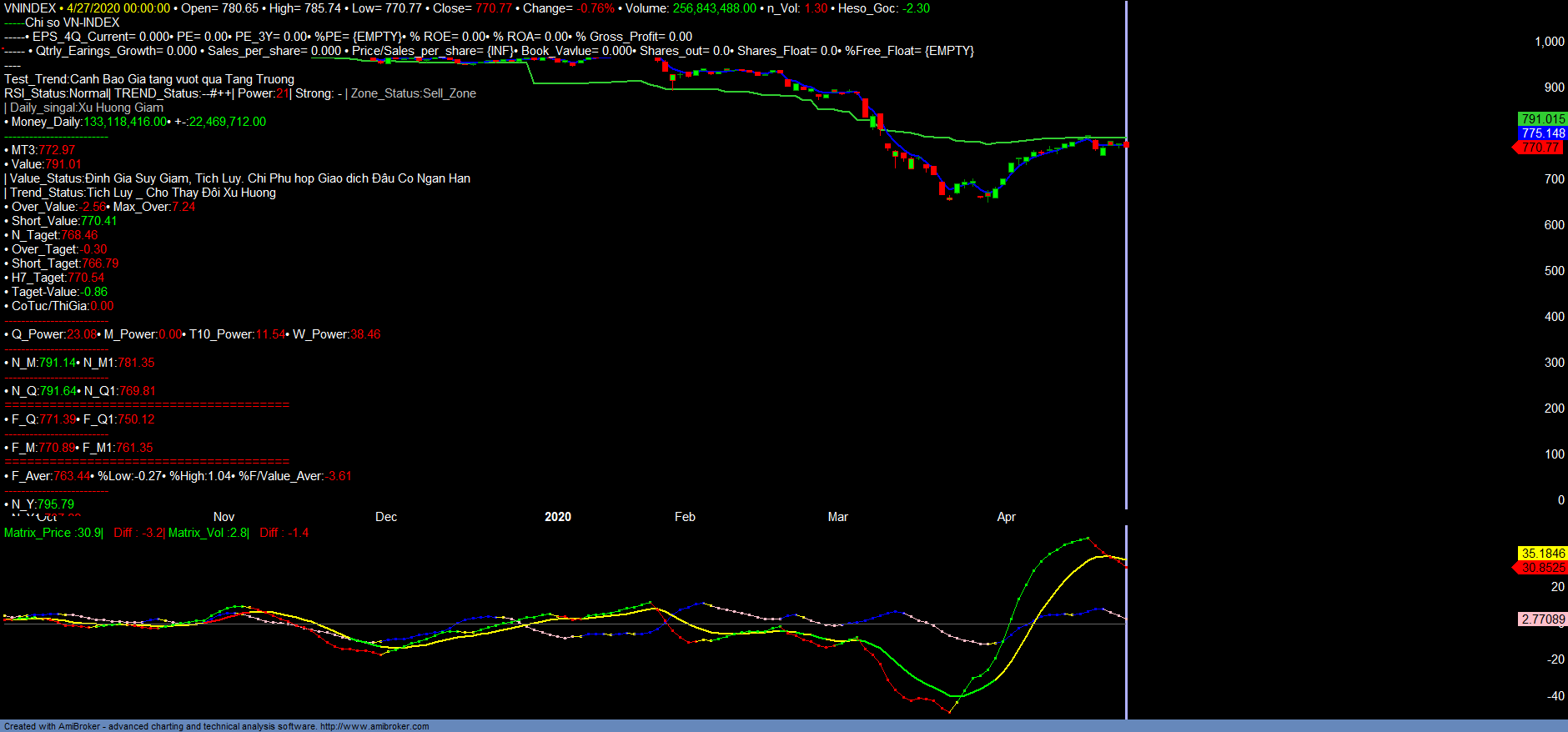Image resolution: width=1568 pixels, height=732 pixels.
Task: Click the Matrix_Vol :2.8 indicator text
Action: (x=207, y=533)
